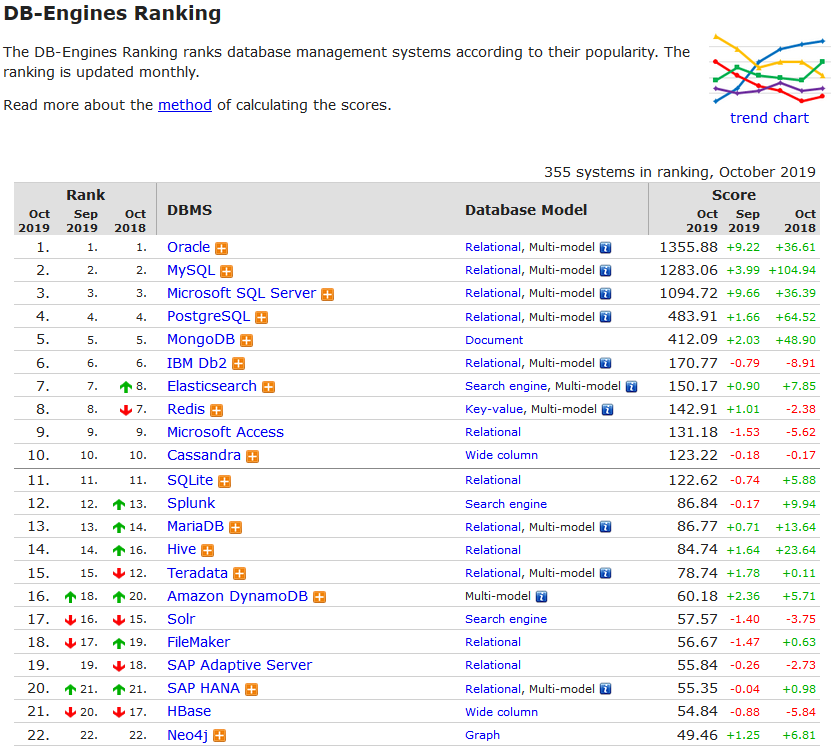Click the orange plus icon beside Hive
Image resolution: width=833 pixels, height=749 pixels.
207,550
